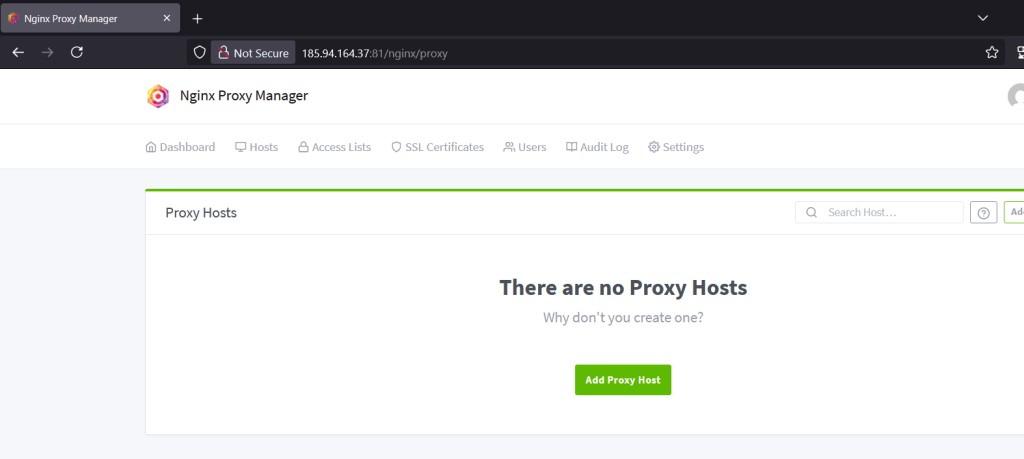Open SSL Certificates page
The width and height of the screenshot is (1024, 459).
pyautogui.click(x=438, y=147)
